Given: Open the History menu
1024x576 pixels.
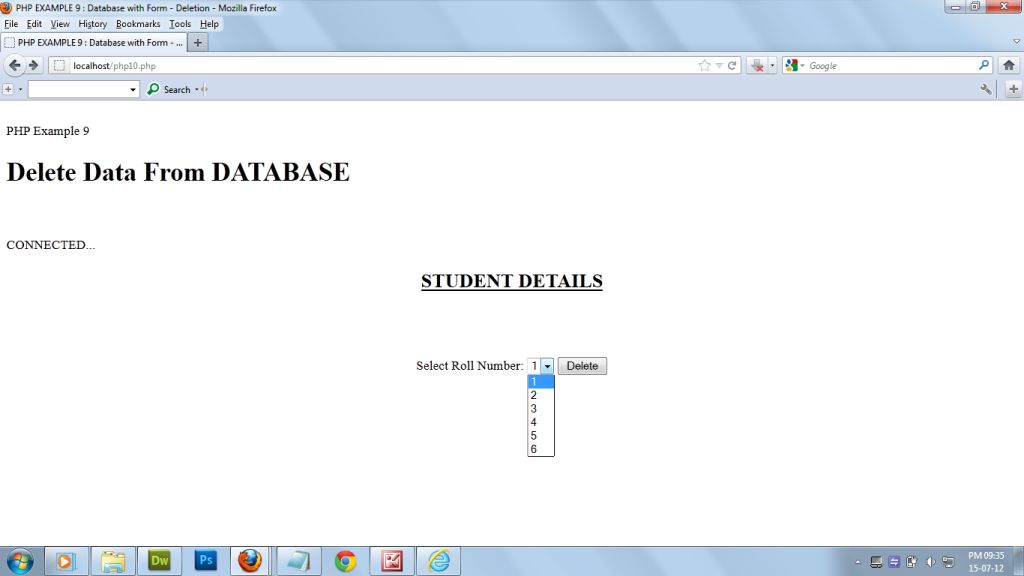Looking at the screenshot, I should point(92,23).
